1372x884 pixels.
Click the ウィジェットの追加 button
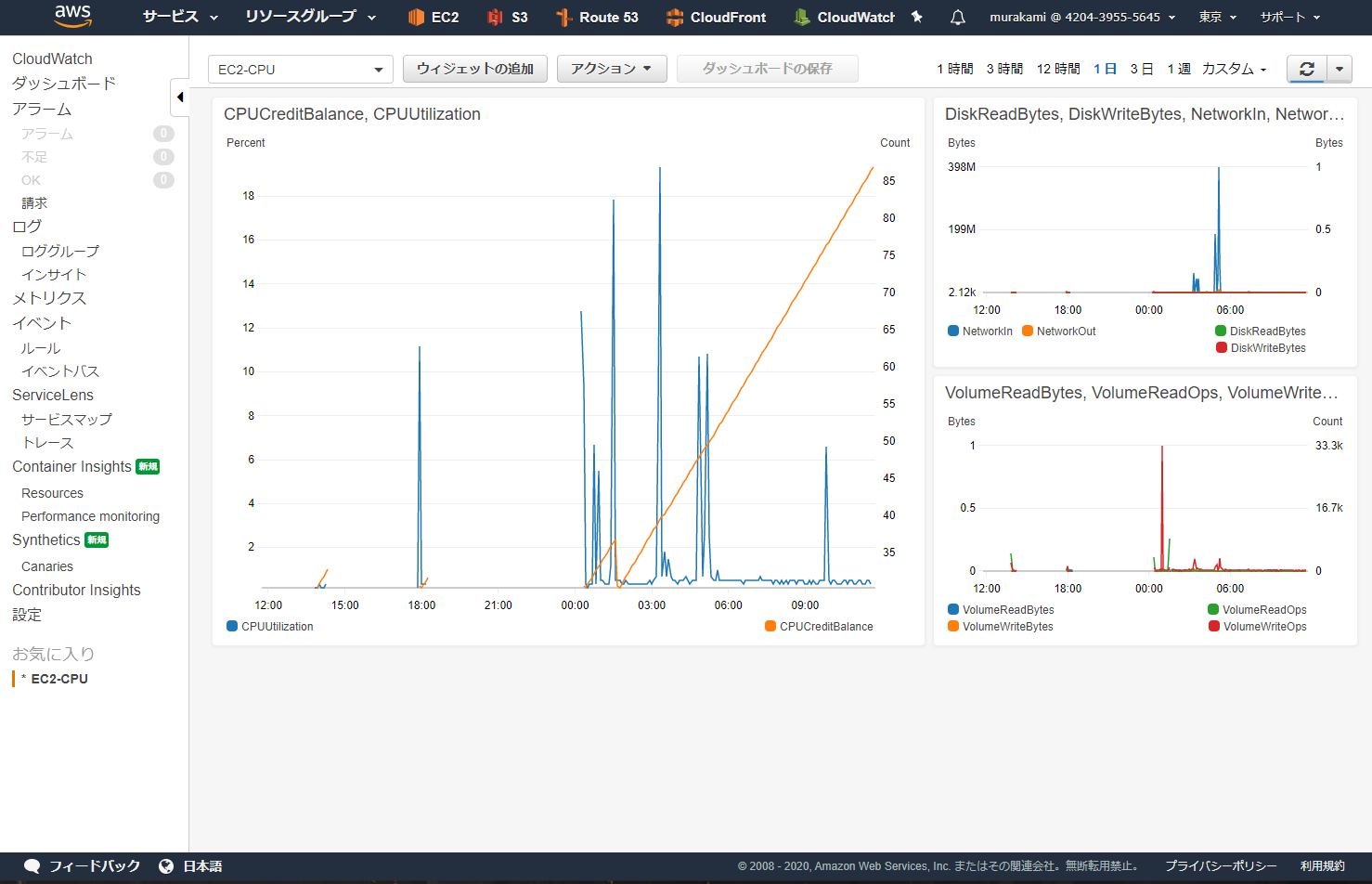(x=474, y=69)
